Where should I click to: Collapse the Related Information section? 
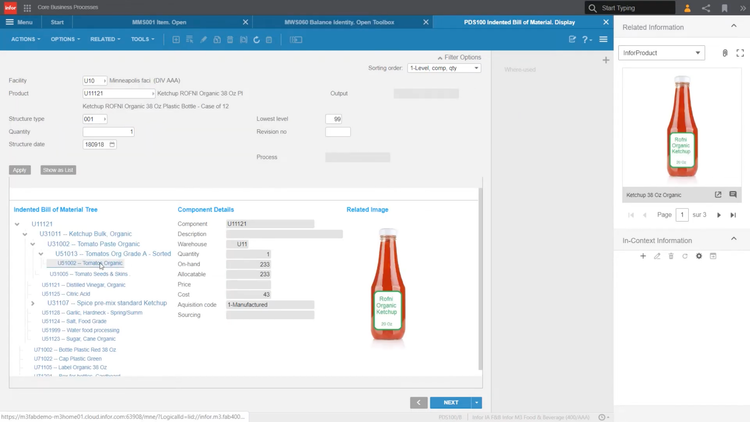(734, 26)
